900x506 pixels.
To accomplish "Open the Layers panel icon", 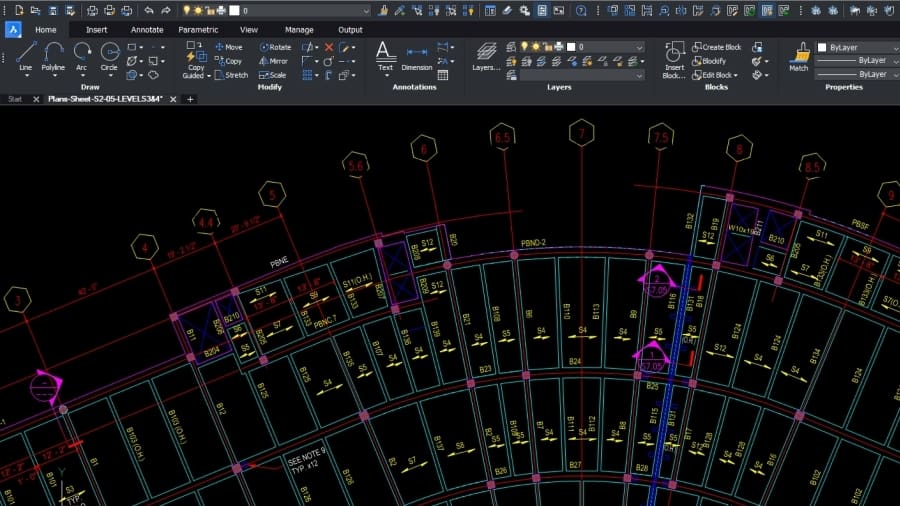I will click(x=486, y=52).
